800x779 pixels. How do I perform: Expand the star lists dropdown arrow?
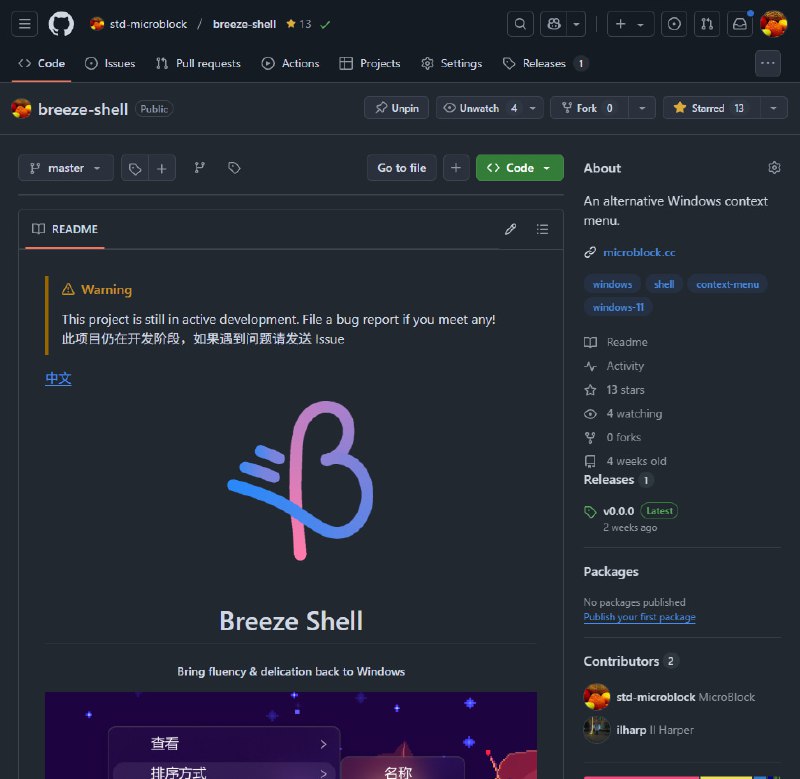pos(773,108)
